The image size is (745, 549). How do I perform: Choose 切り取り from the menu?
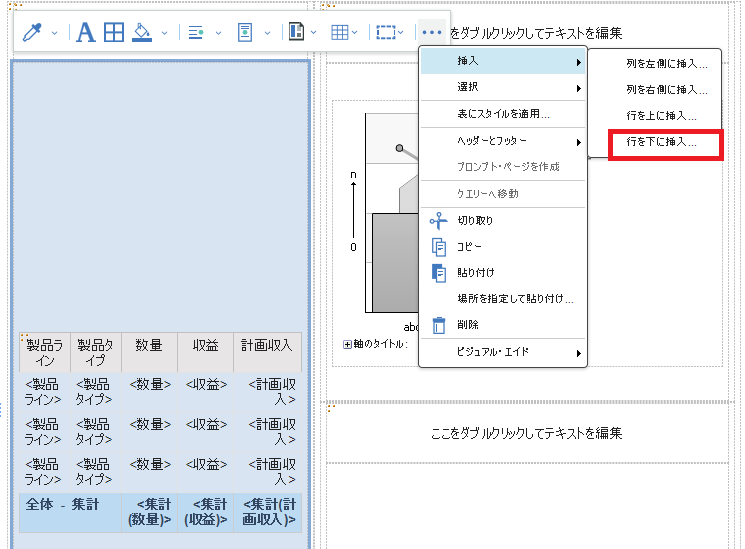coord(503,220)
